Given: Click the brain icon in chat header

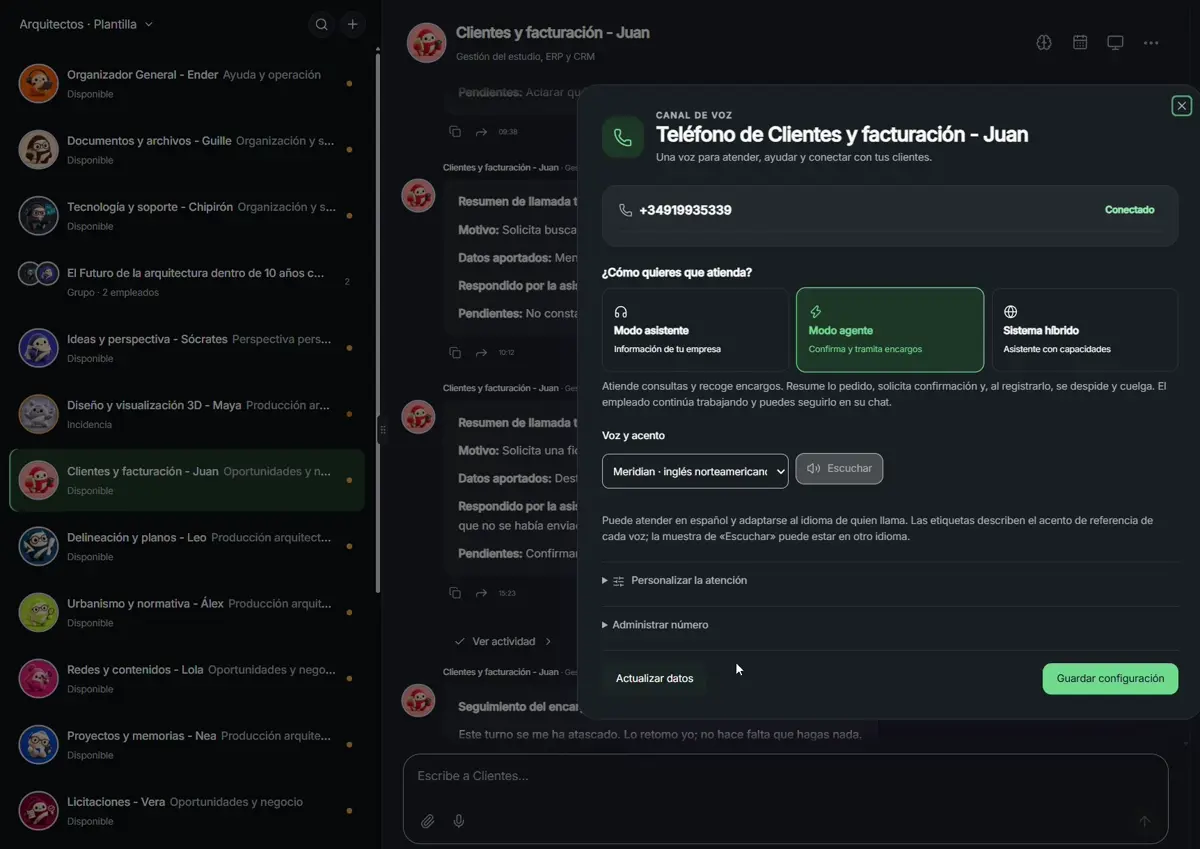Looking at the screenshot, I should [1044, 42].
